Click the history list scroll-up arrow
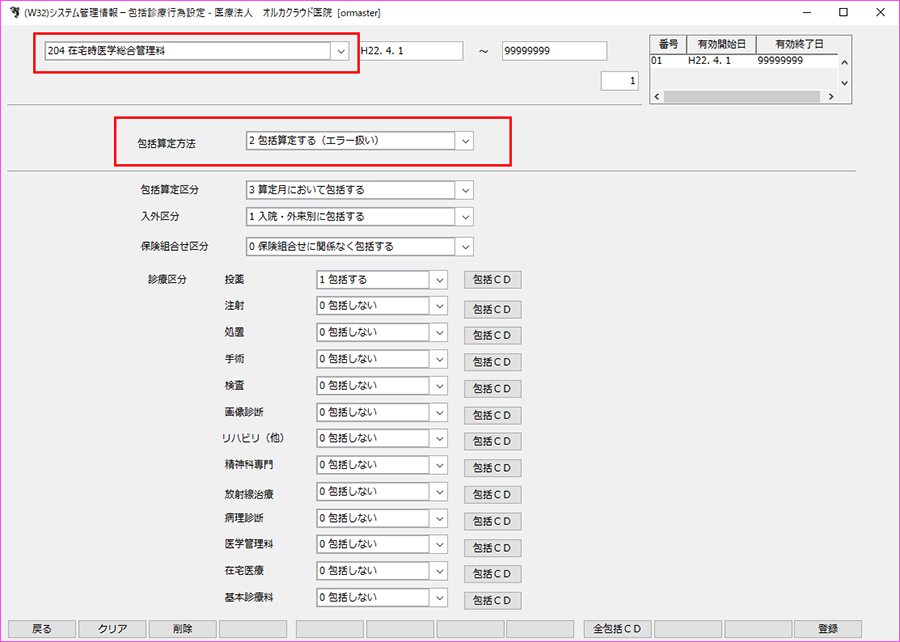Viewport: 900px width, 642px height. [844, 62]
